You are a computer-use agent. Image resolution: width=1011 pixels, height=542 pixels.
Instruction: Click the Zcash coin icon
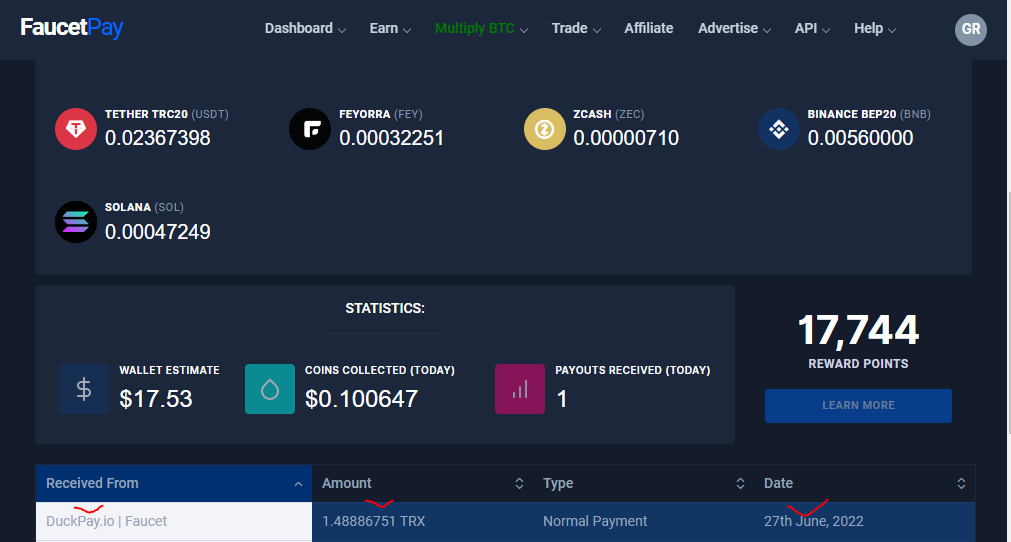click(x=545, y=129)
